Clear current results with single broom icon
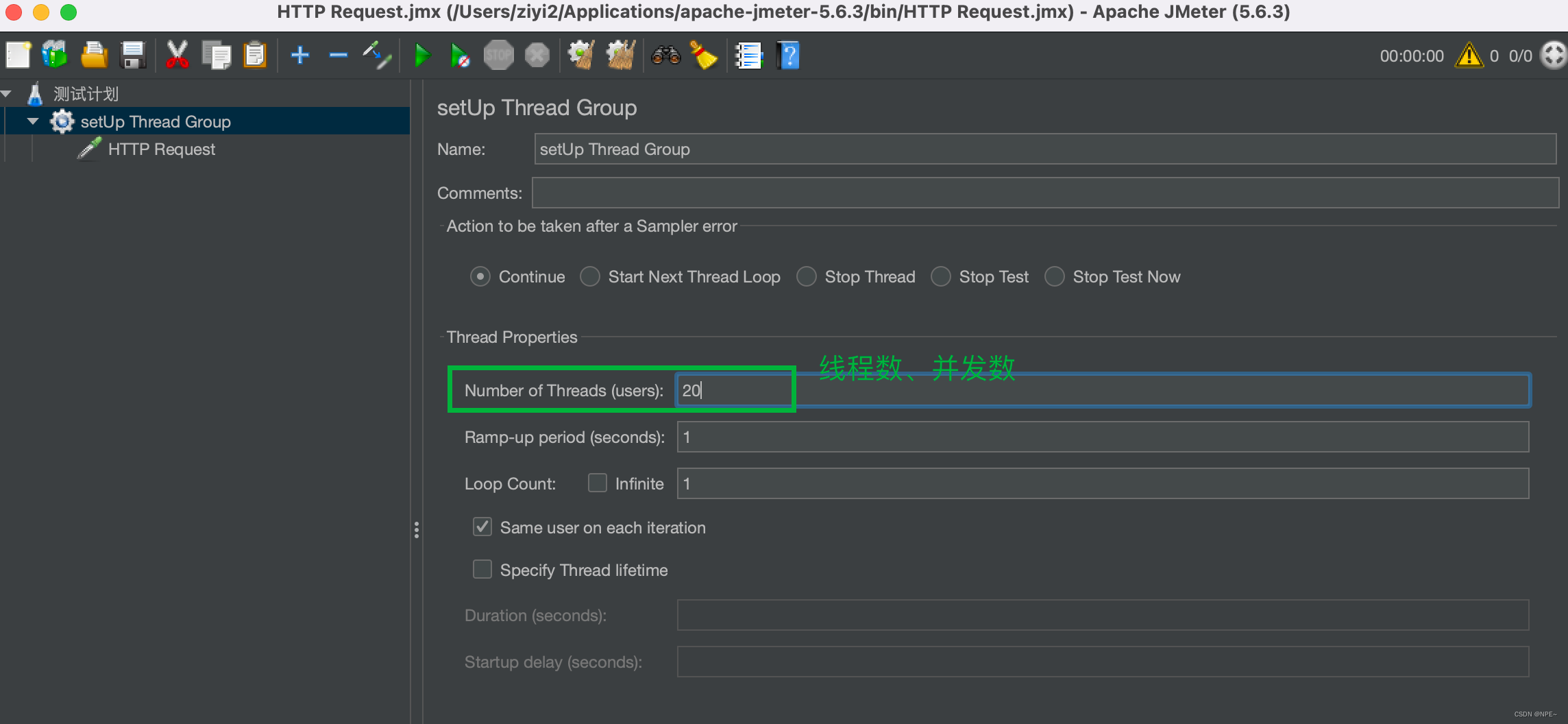Image resolution: width=1568 pixels, height=724 pixels. click(x=581, y=56)
